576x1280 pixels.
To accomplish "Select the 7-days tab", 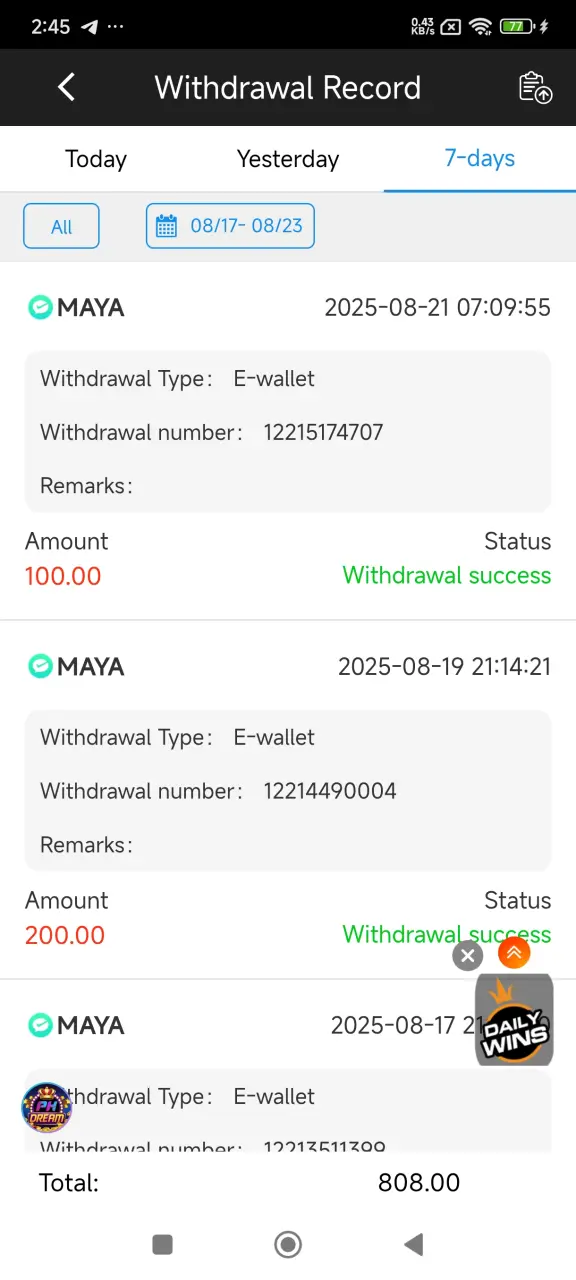I will click(x=480, y=158).
